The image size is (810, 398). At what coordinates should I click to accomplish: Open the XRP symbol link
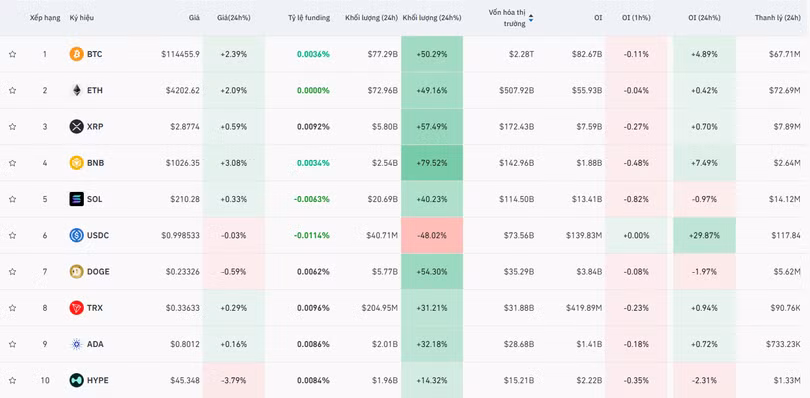[x=95, y=127]
